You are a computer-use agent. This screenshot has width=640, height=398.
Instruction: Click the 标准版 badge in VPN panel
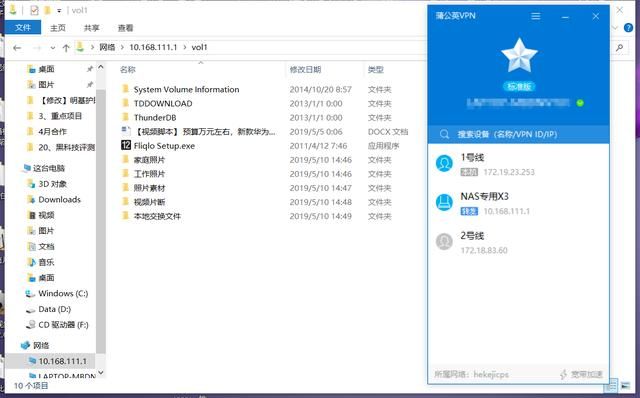519,86
